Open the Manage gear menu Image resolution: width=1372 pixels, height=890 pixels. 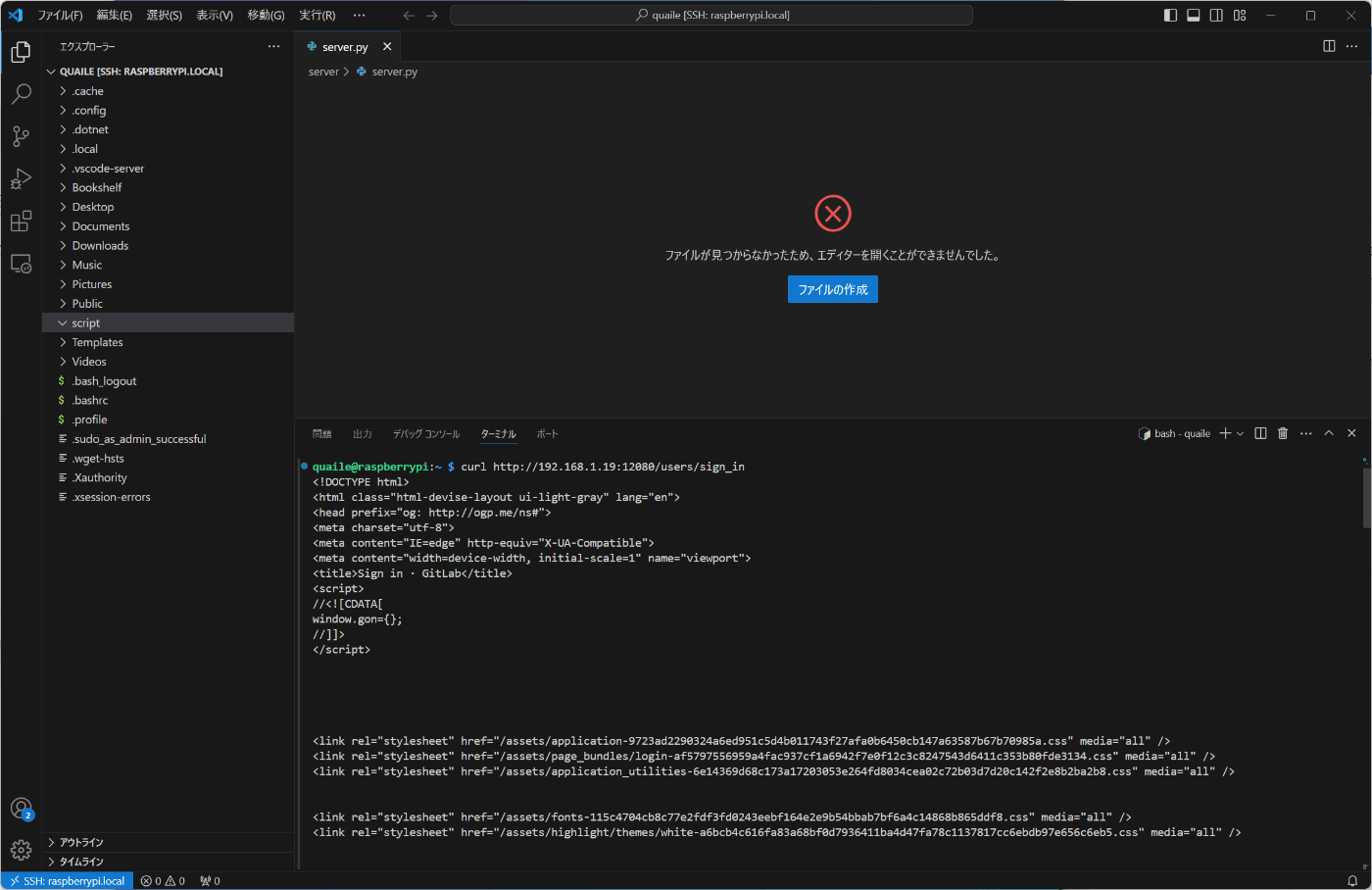[21, 850]
